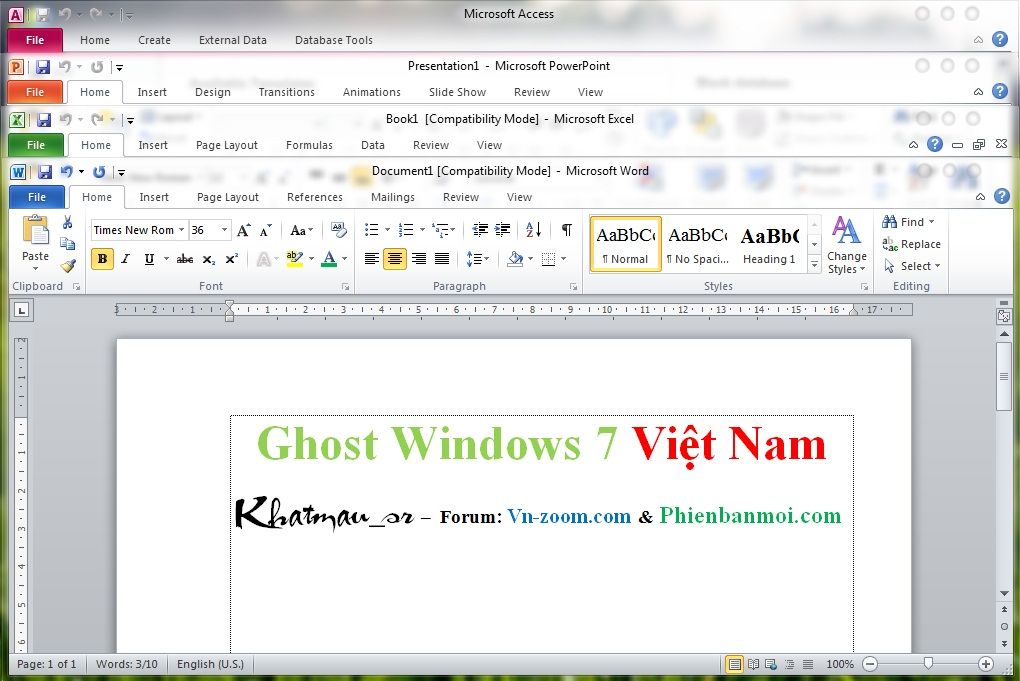Increase the paragraph indent
1020x681 pixels.
click(x=502, y=230)
